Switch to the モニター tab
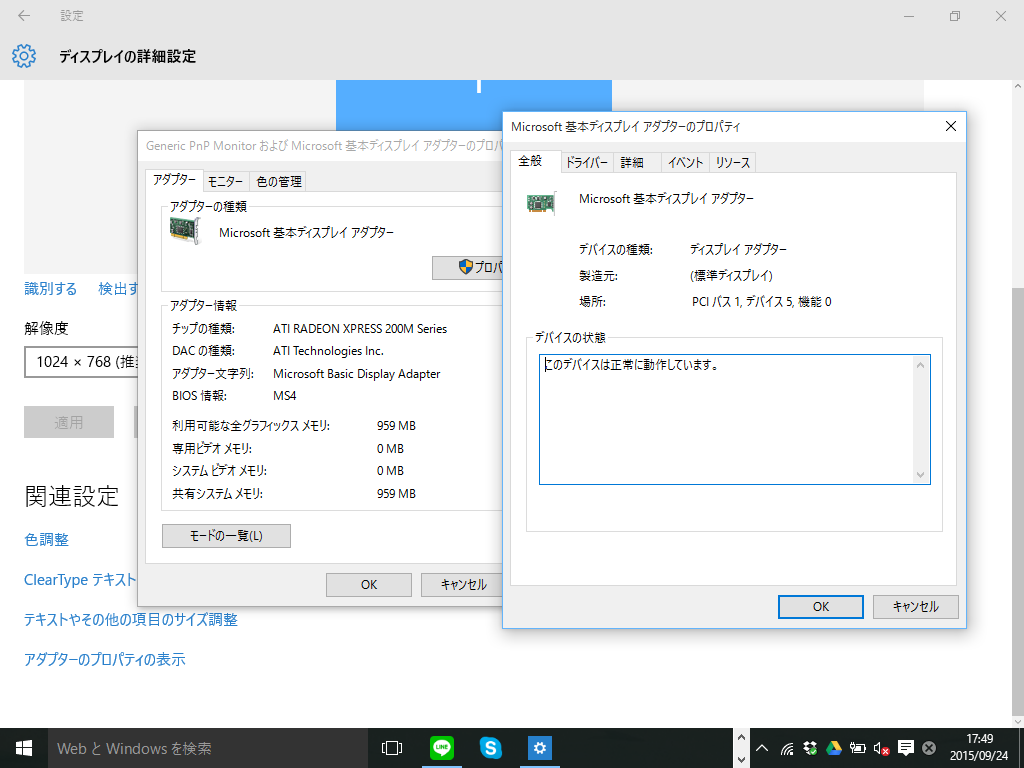This screenshot has width=1024, height=768. coord(225,182)
